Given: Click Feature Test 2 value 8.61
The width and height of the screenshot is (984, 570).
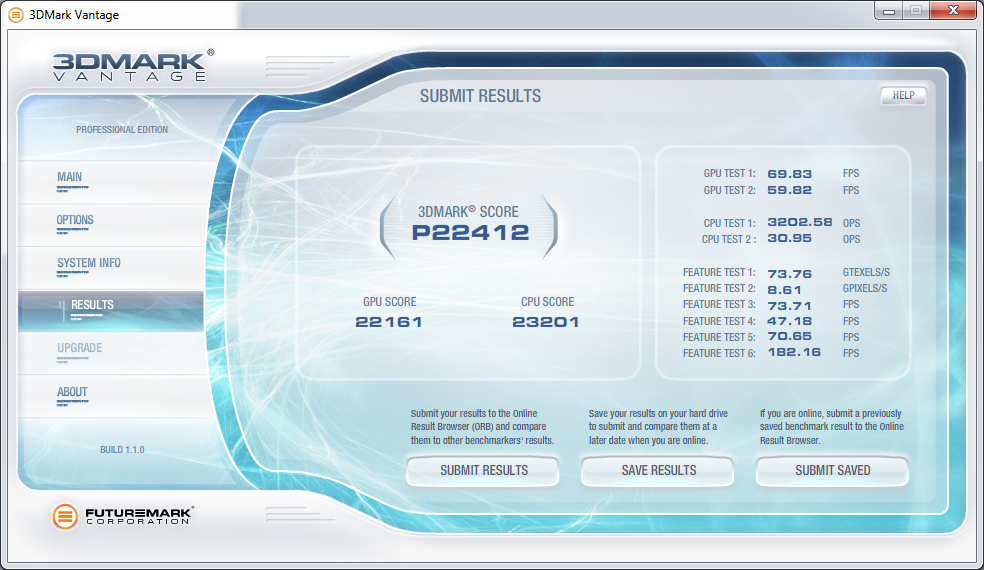Looking at the screenshot, I should coord(784,290).
